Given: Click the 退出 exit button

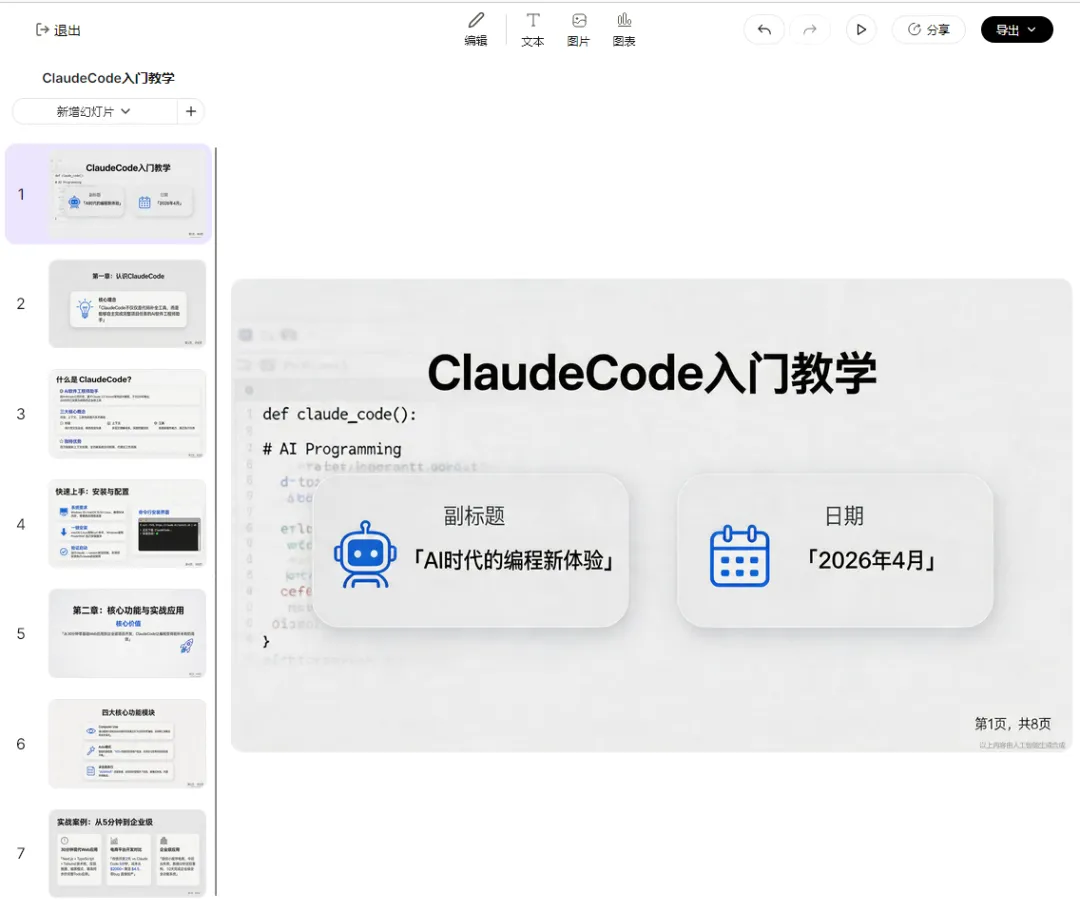Looking at the screenshot, I should (x=59, y=30).
